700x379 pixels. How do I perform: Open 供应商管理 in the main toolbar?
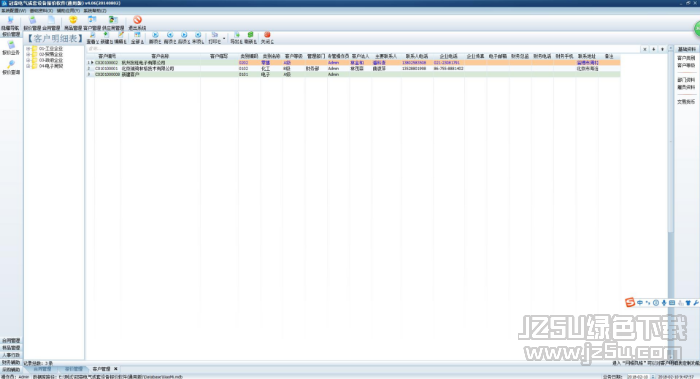coord(113,23)
